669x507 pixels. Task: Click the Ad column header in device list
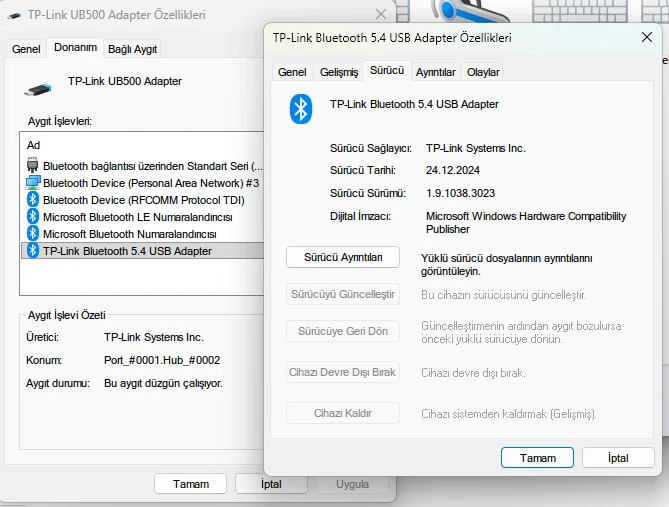33,145
